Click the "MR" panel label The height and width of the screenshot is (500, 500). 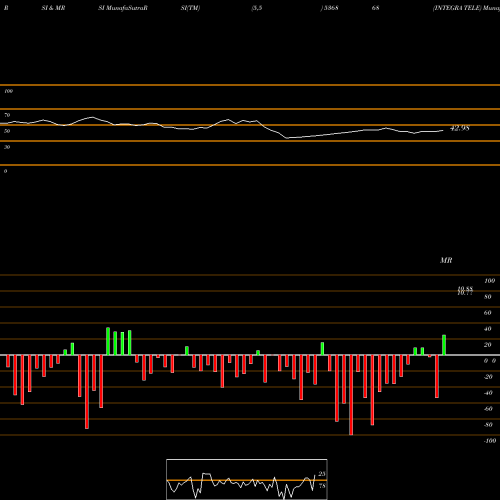pyautogui.click(x=446, y=260)
